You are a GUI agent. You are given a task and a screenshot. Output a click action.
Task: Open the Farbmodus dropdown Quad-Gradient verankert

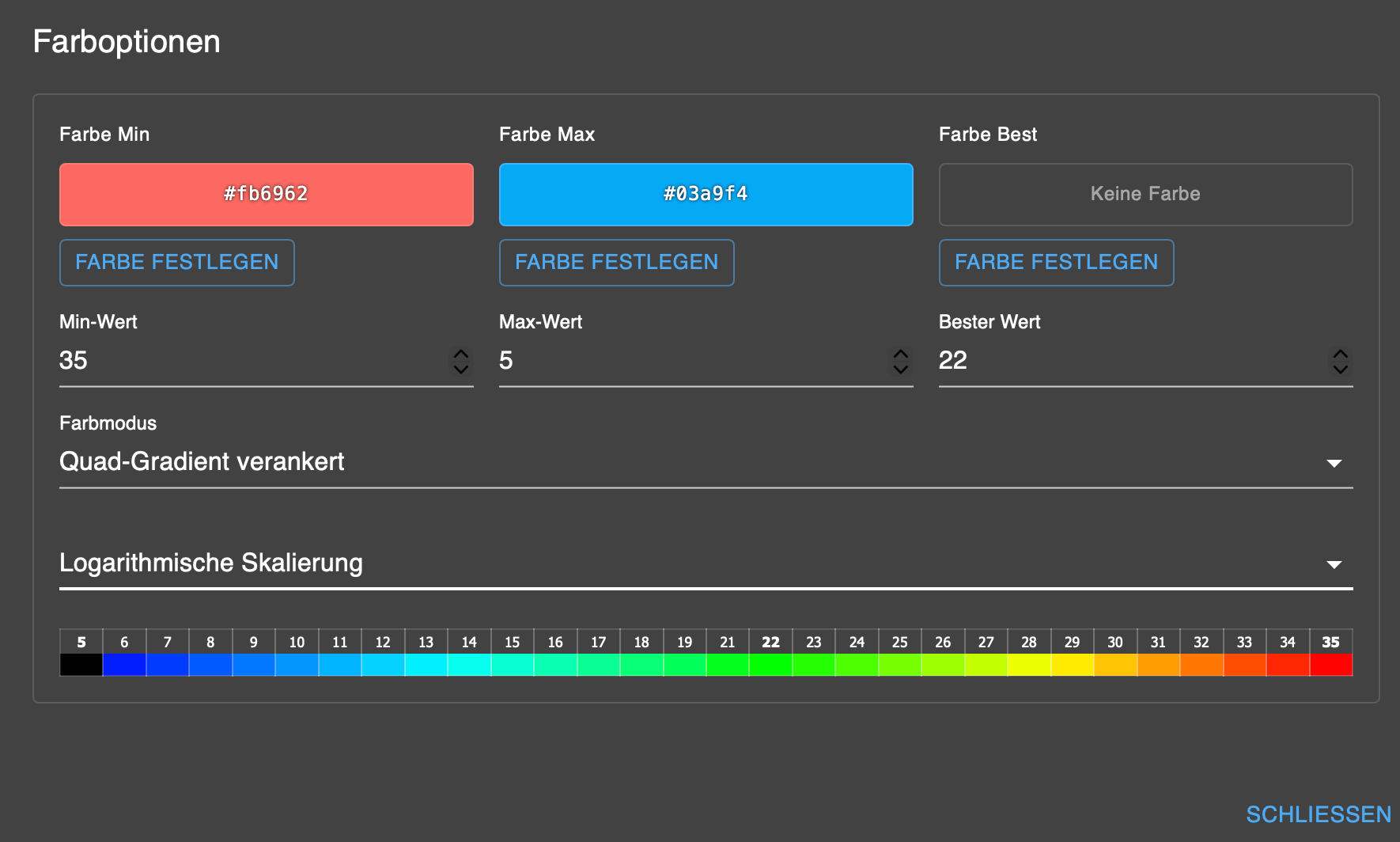click(x=706, y=462)
